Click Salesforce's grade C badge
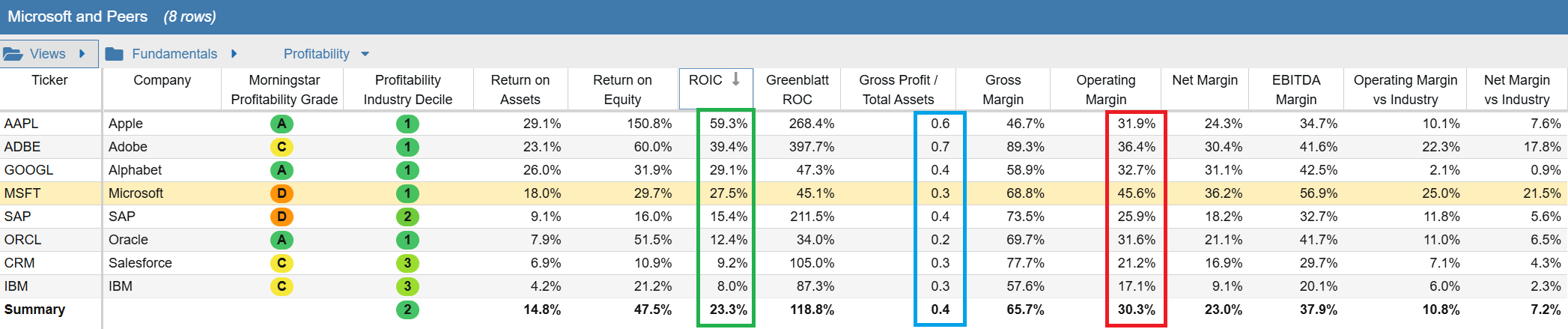1568x329 pixels. click(282, 263)
